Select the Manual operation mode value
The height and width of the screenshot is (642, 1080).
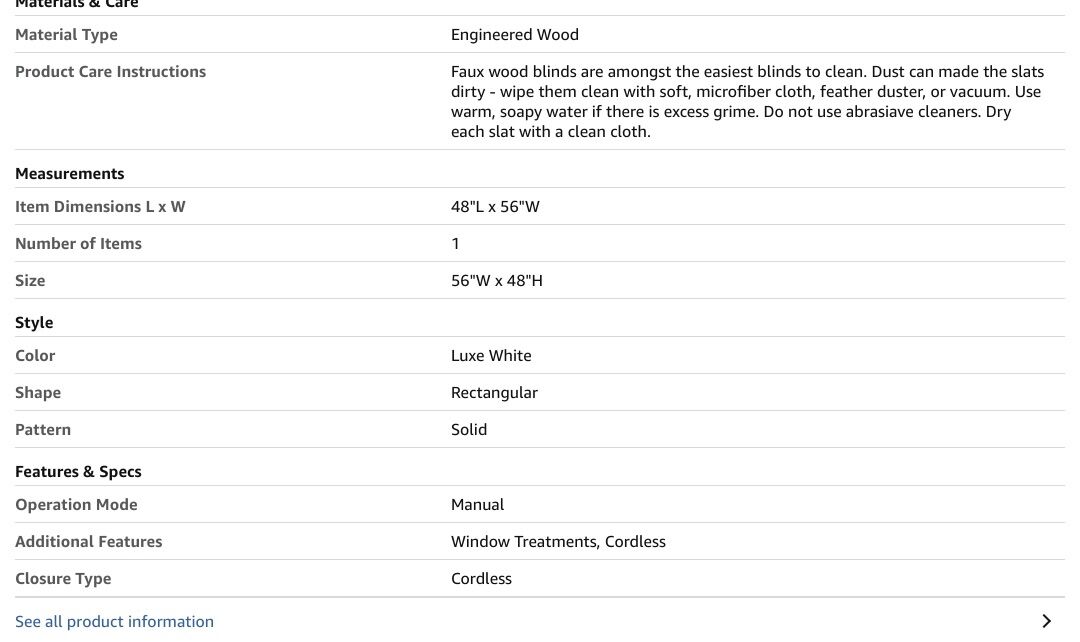(x=477, y=504)
